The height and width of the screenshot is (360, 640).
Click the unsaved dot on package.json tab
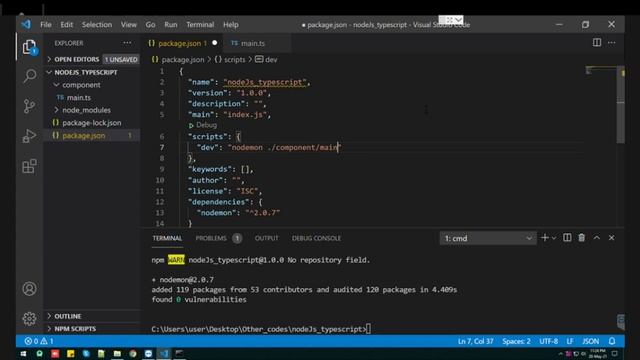[x=214, y=43]
